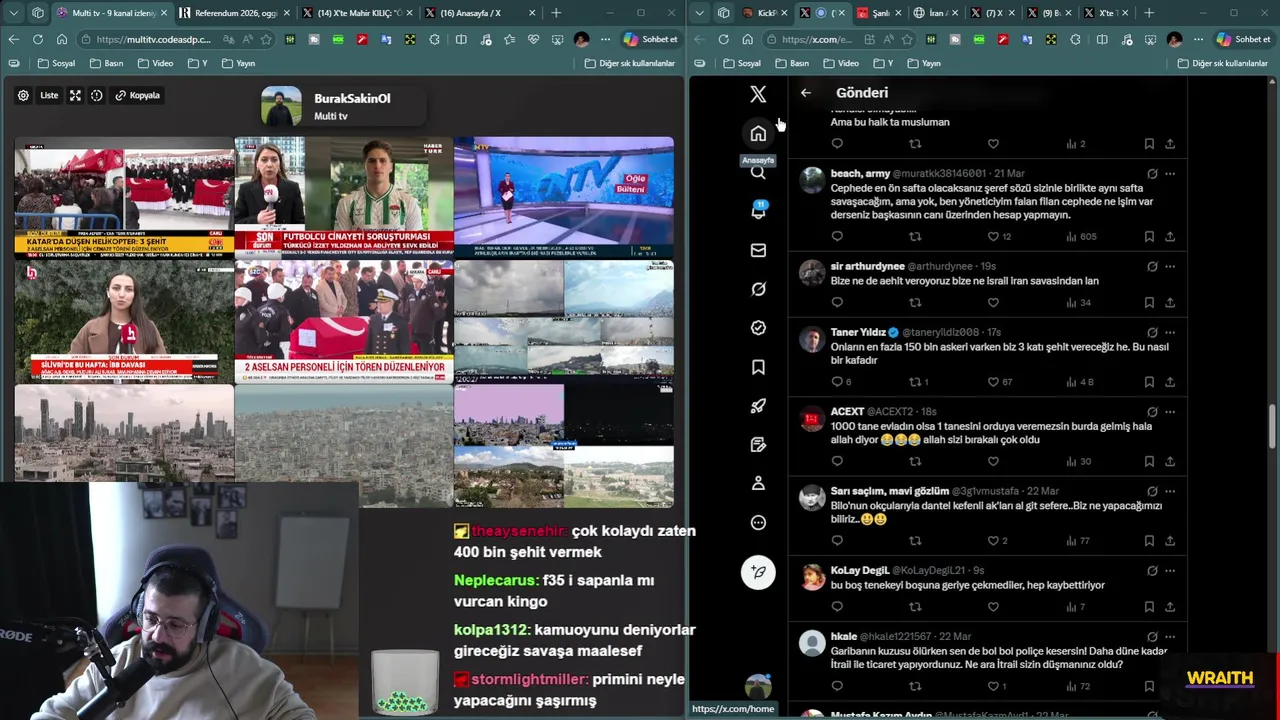Click the Liste button in Multi tv
1280x720 pixels.
click(49, 96)
